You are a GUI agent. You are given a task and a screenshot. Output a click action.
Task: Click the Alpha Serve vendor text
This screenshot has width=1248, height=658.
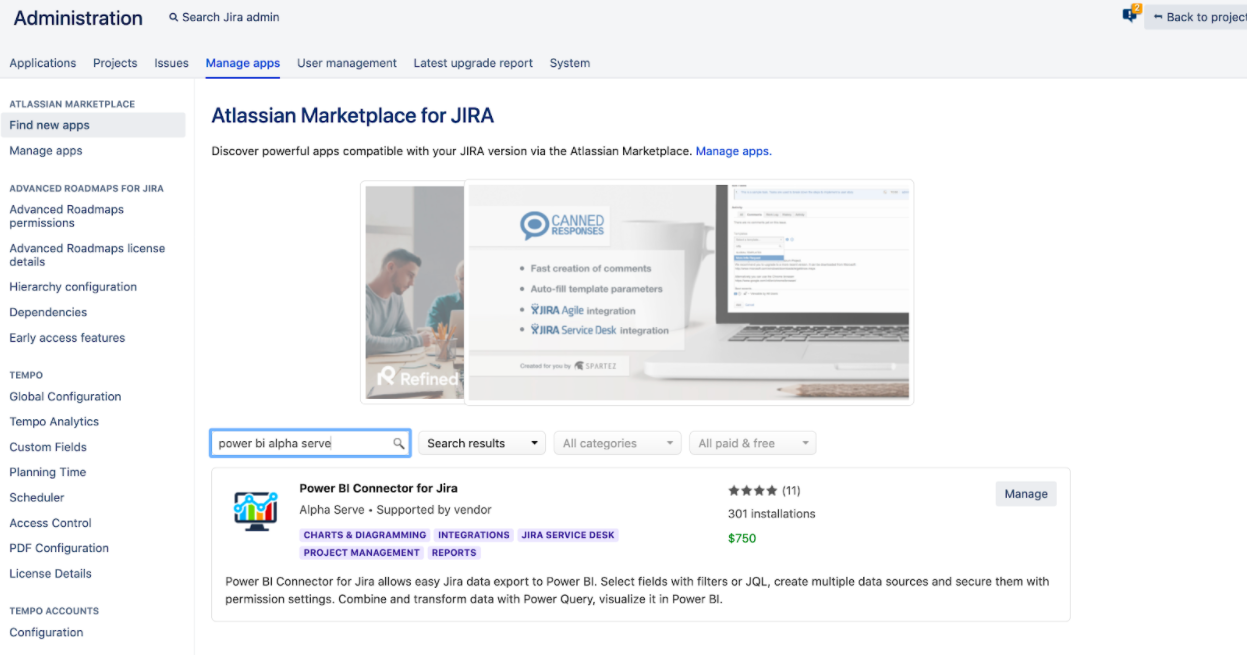click(332, 510)
